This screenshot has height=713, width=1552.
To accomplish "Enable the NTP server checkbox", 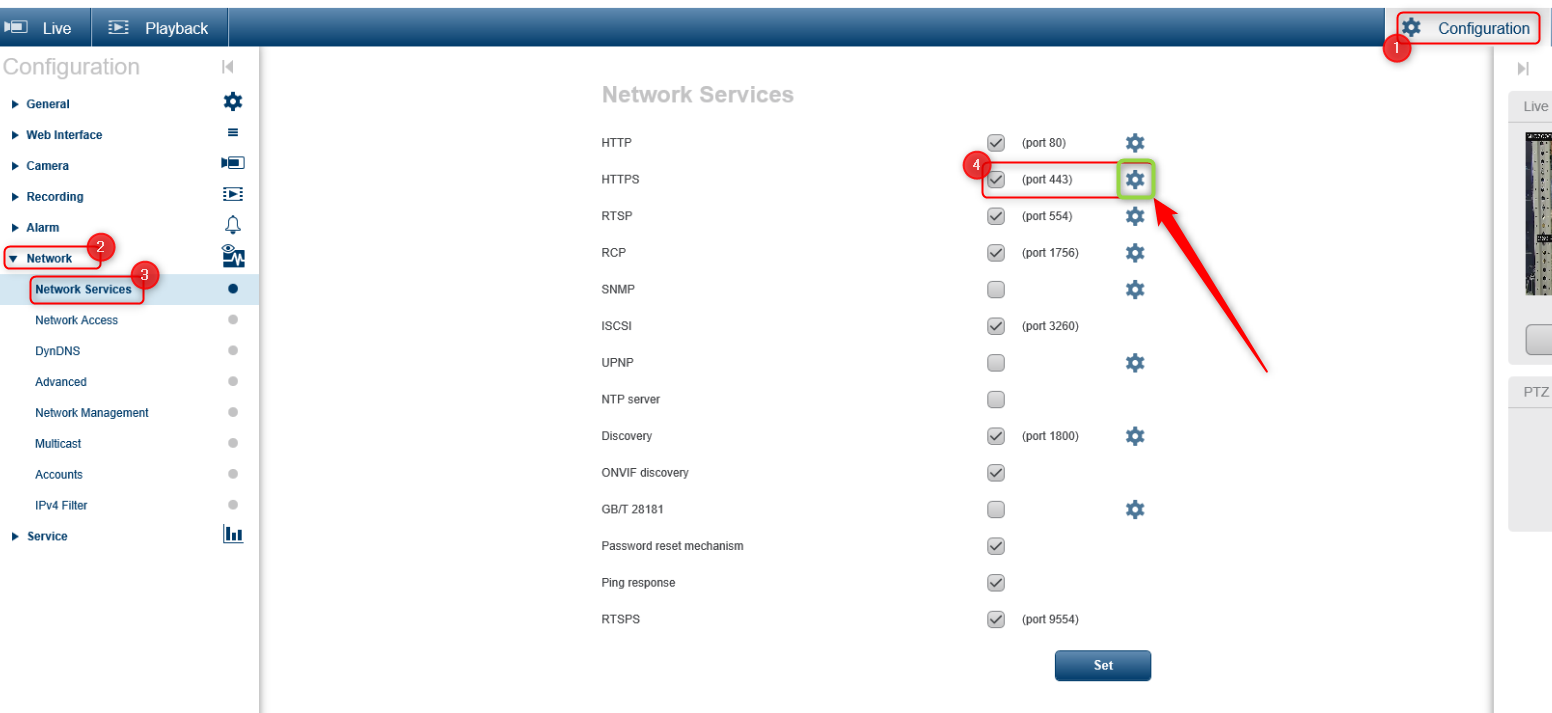I will point(995,399).
